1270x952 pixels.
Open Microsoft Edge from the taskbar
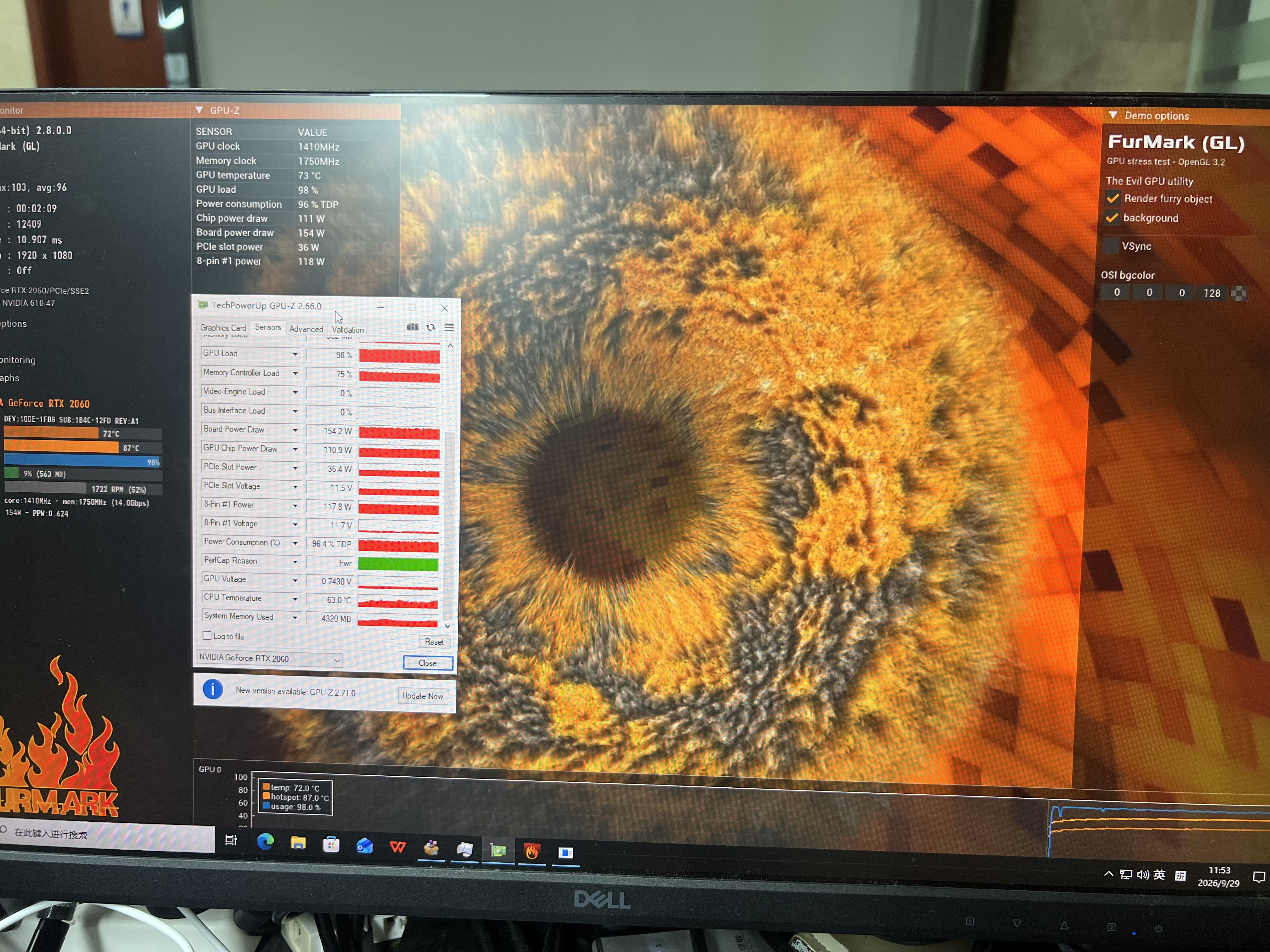[265, 842]
